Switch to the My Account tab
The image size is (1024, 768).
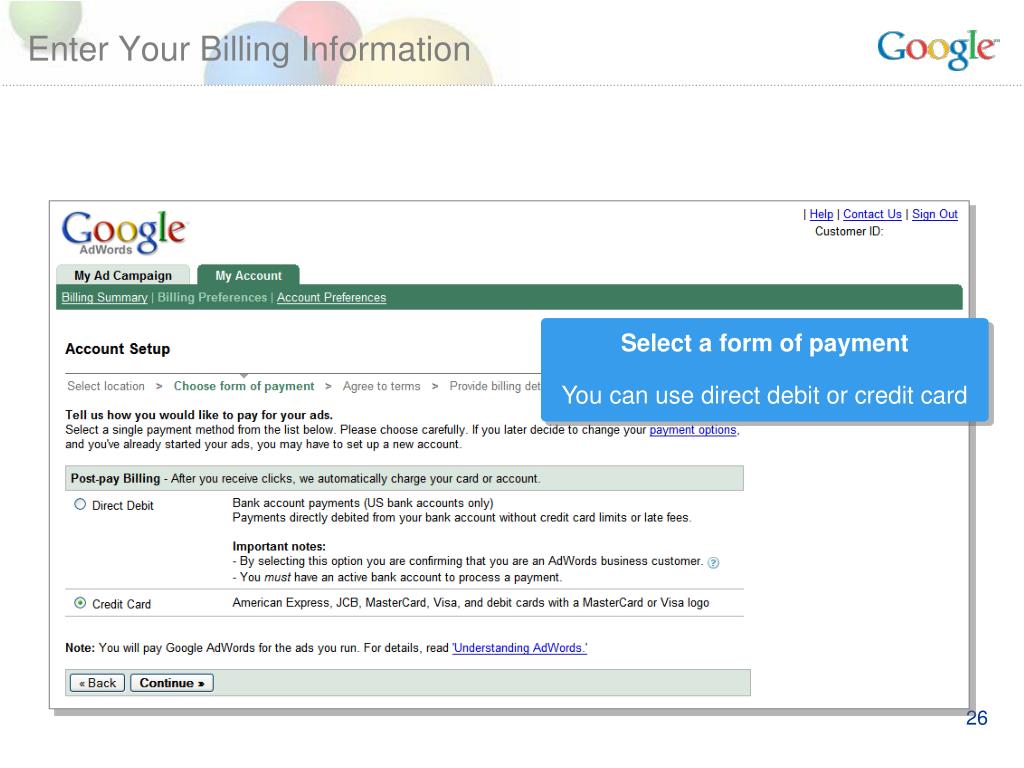click(x=248, y=275)
